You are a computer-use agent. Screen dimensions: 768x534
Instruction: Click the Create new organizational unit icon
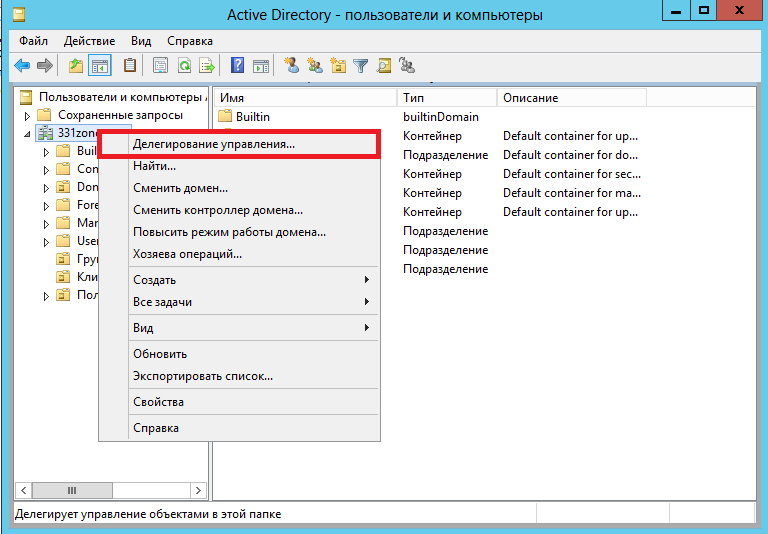338,66
